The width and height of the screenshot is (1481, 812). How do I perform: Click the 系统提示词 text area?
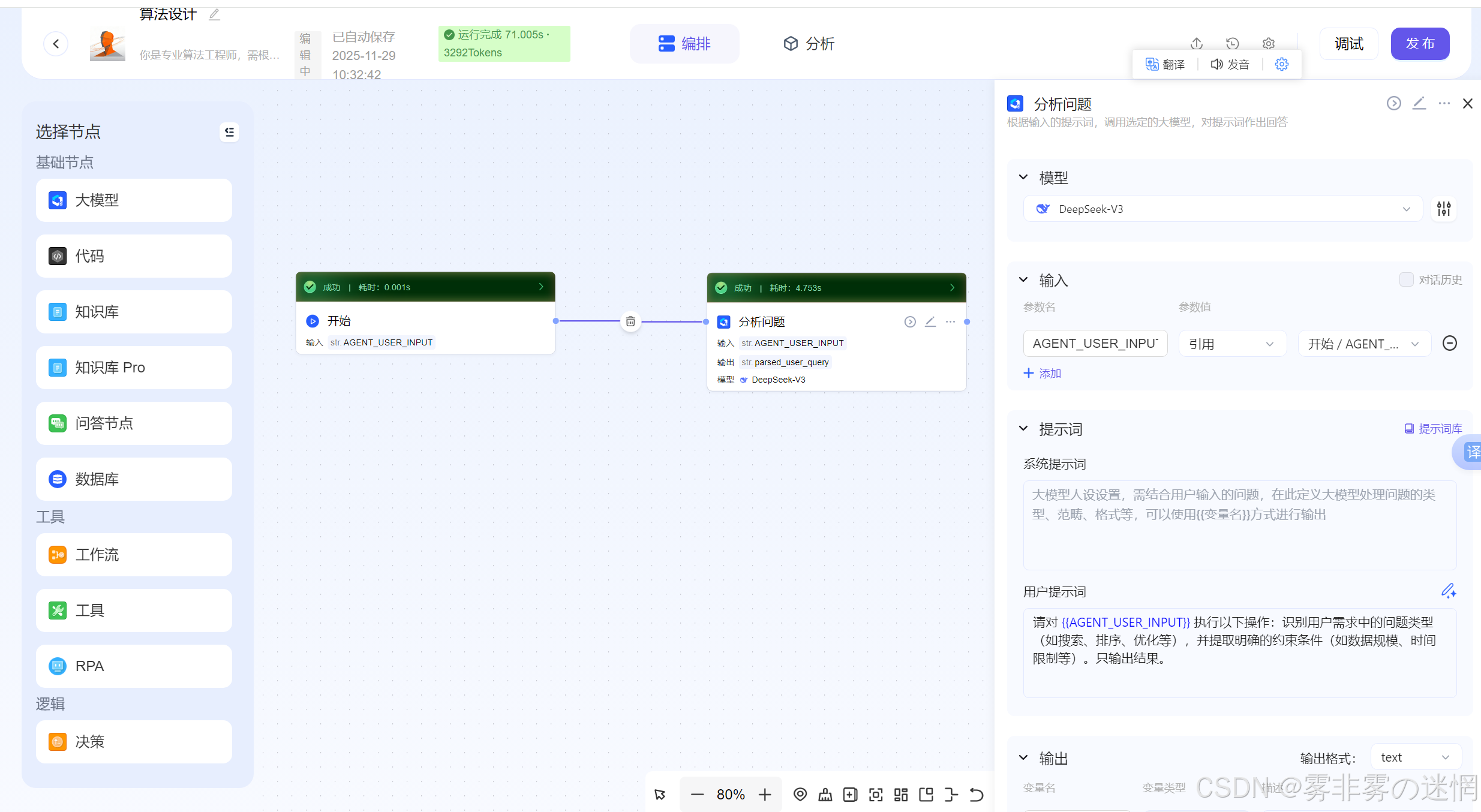point(1239,525)
